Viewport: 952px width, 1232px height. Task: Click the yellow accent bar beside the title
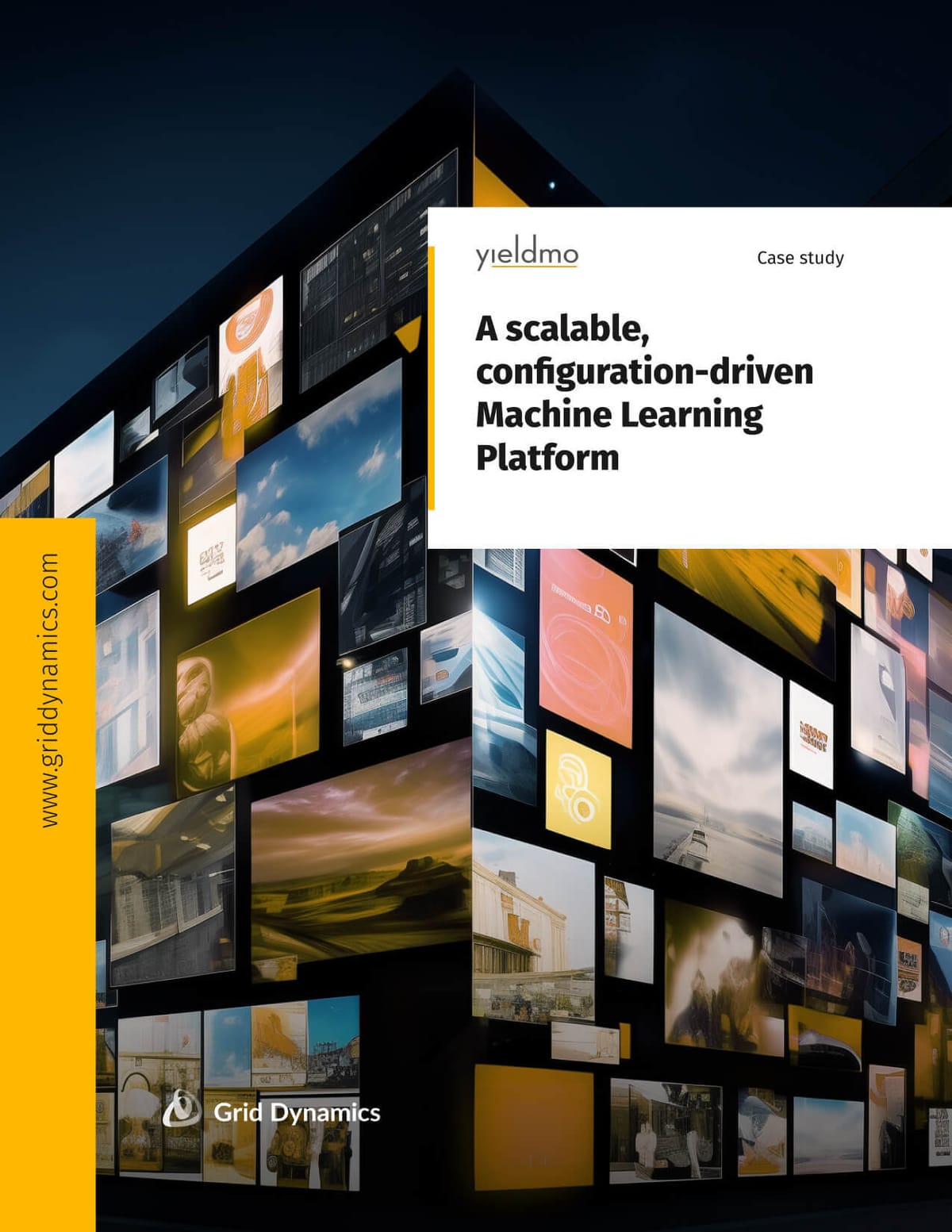pos(432,378)
